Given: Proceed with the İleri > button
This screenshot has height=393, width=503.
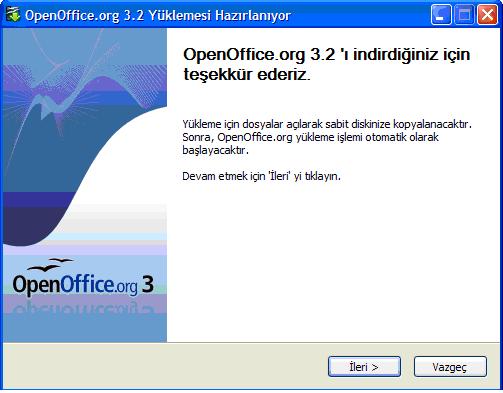Looking at the screenshot, I should coord(364,367).
